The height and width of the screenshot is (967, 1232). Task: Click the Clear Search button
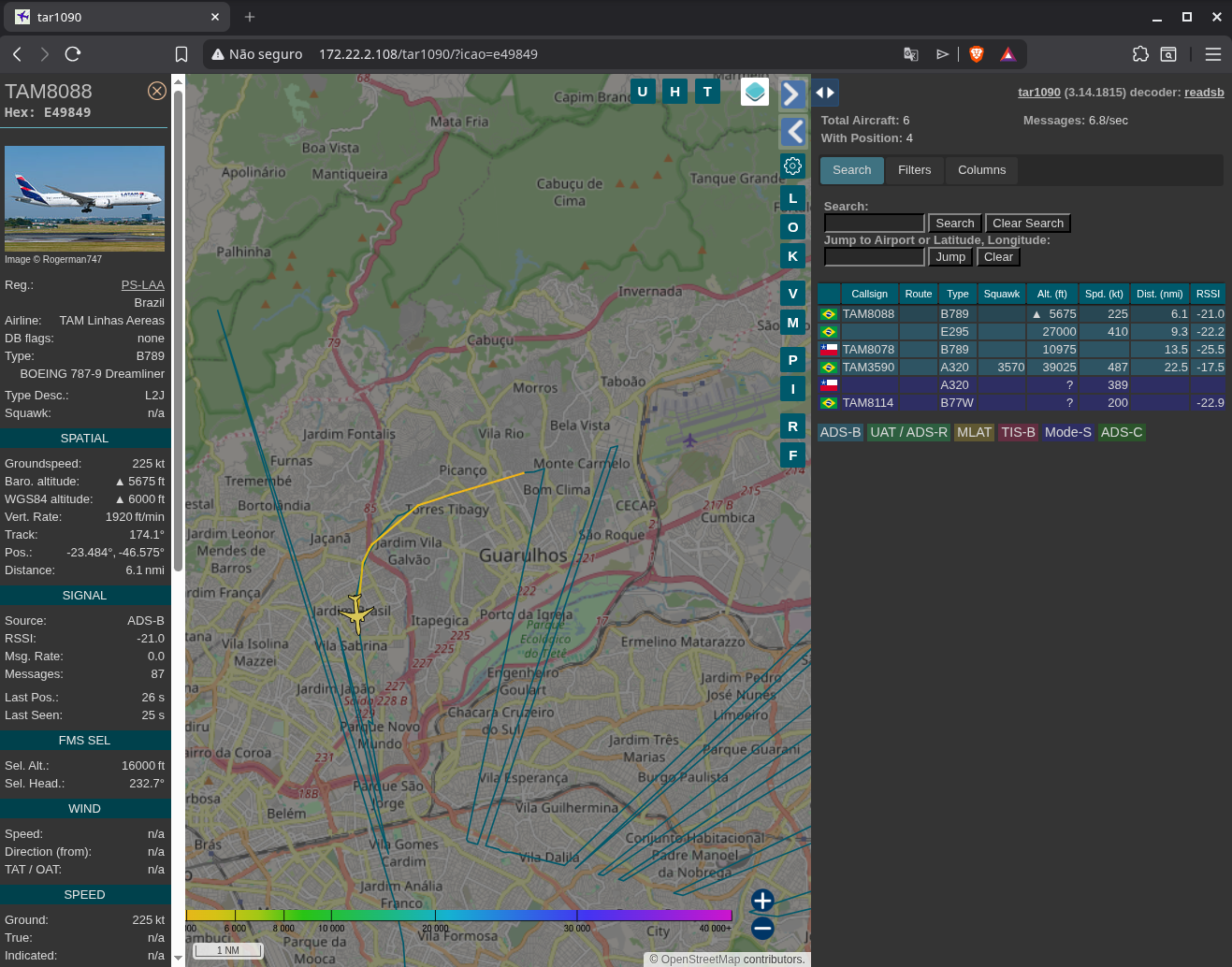(x=1027, y=224)
